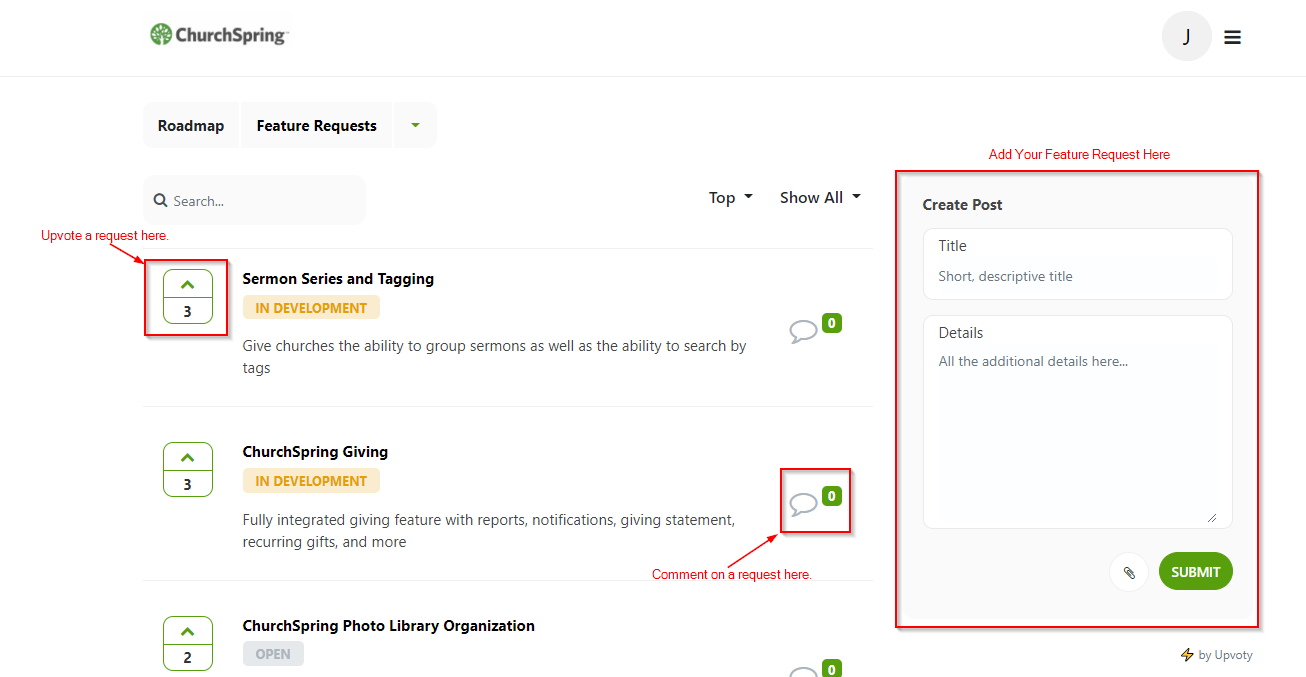Open the Show All filter dropdown
1306x677 pixels.
[820, 198]
